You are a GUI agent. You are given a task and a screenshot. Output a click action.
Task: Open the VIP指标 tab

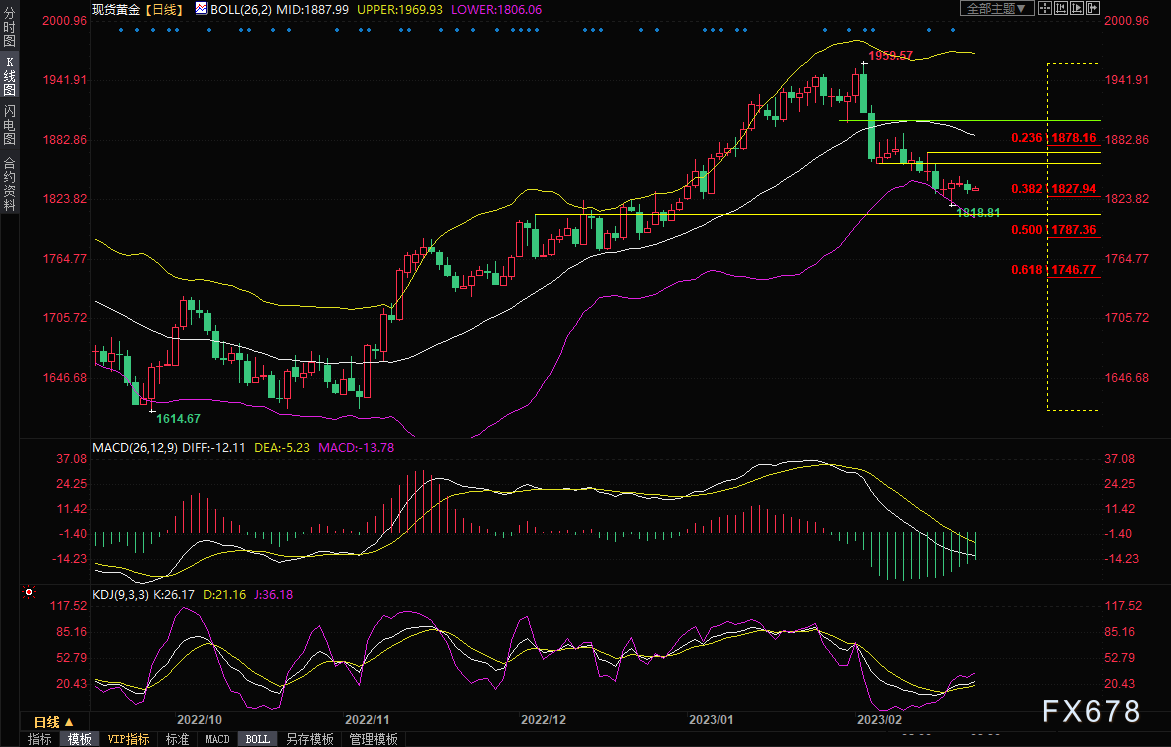[128, 739]
